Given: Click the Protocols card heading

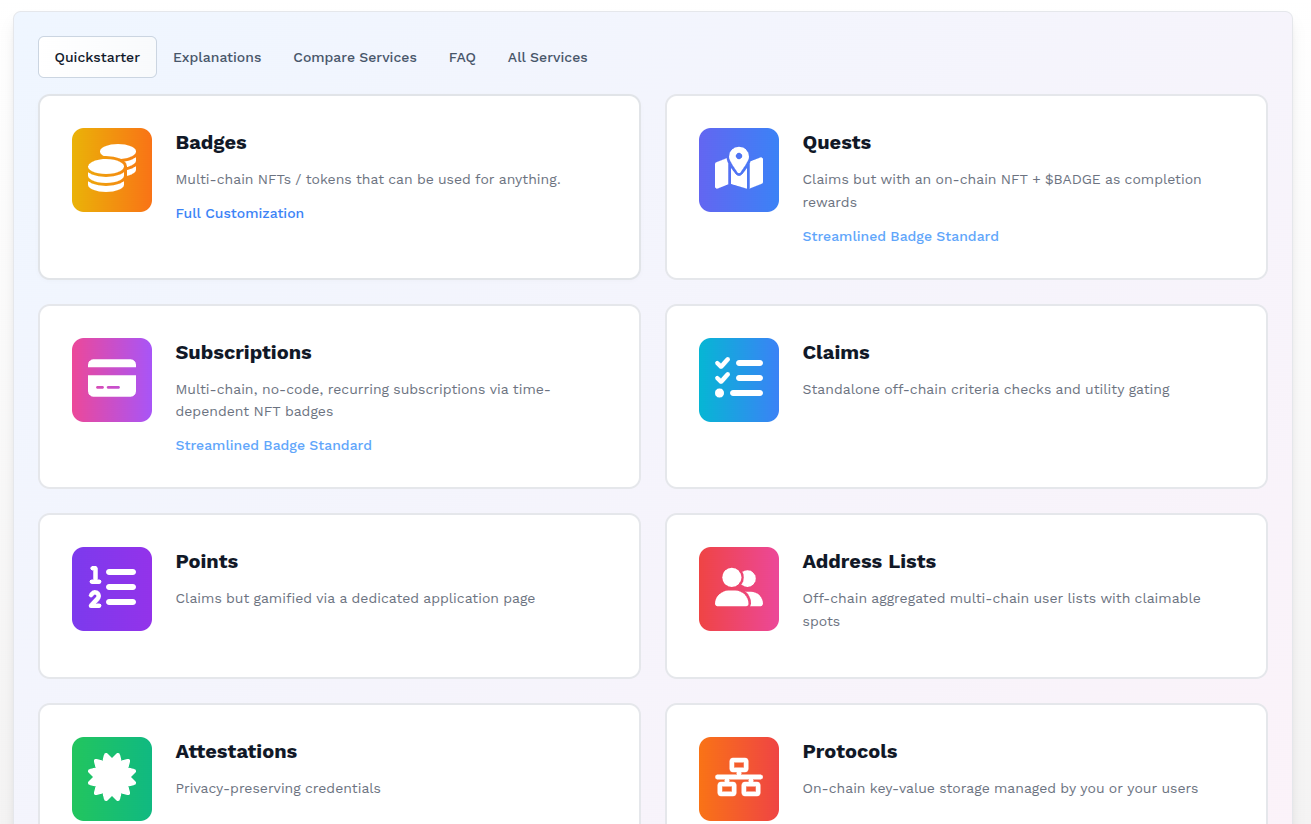Looking at the screenshot, I should [850, 752].
